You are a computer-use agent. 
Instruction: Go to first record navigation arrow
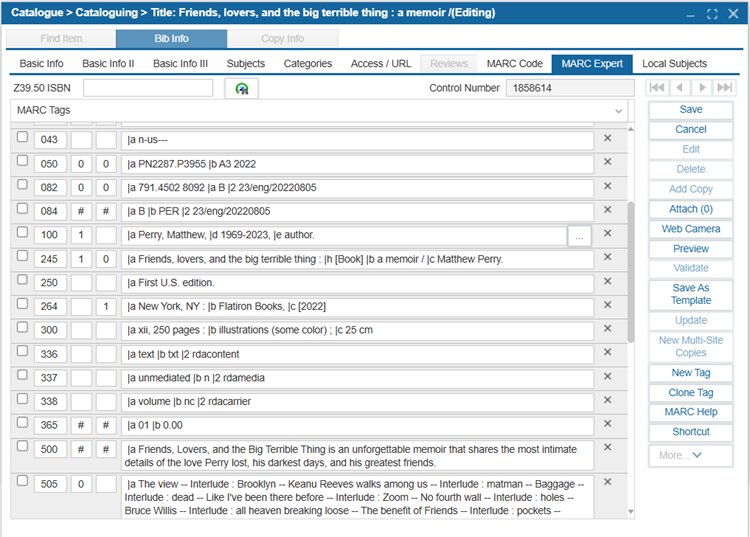657,88
